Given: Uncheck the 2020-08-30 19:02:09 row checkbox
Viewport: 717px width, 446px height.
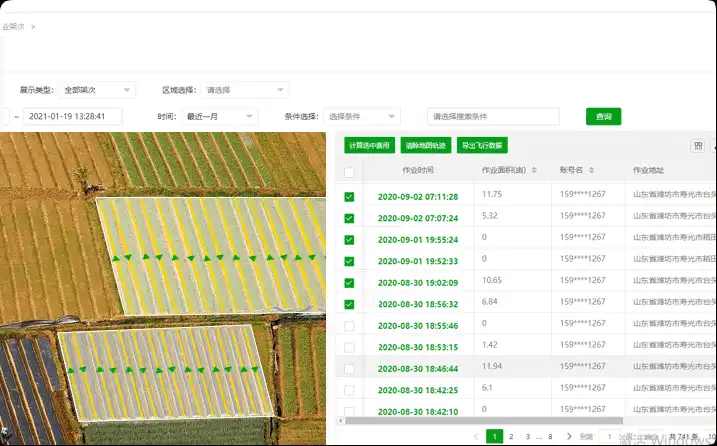Looking at the screenshot, I should 349,283.
